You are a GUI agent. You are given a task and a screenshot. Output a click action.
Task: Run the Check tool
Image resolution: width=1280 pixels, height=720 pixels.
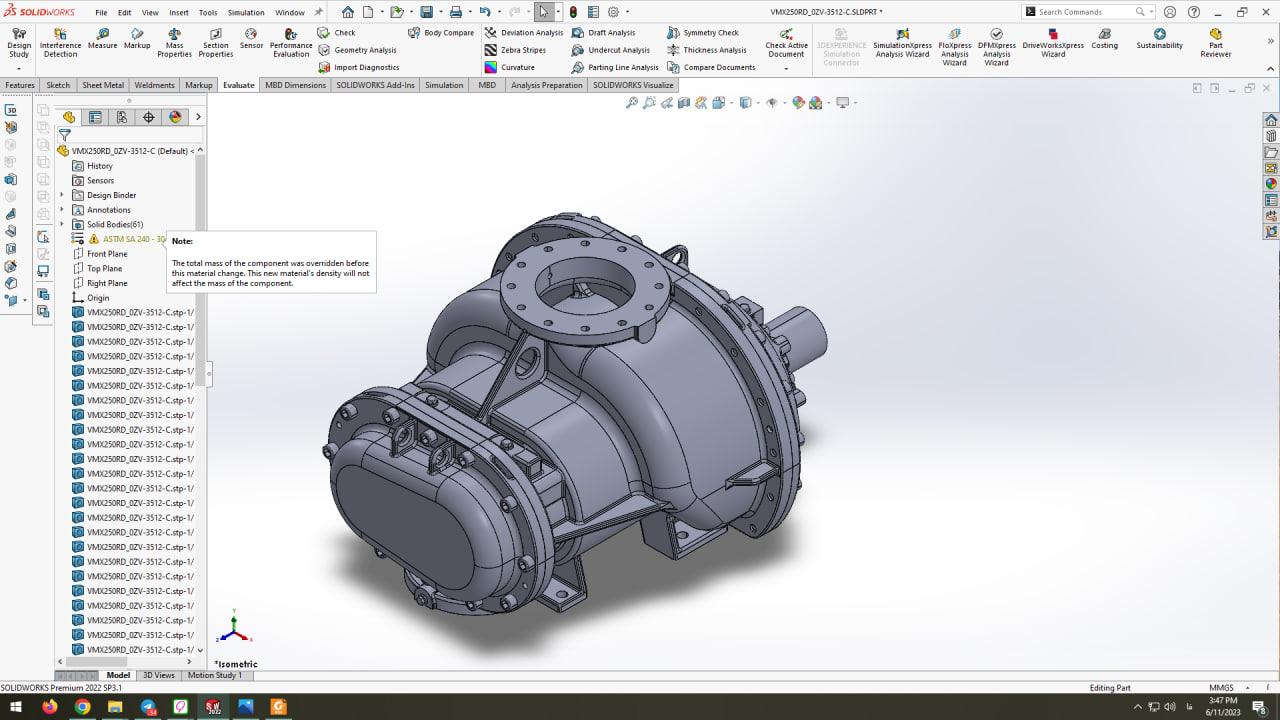tap(336, 33)
